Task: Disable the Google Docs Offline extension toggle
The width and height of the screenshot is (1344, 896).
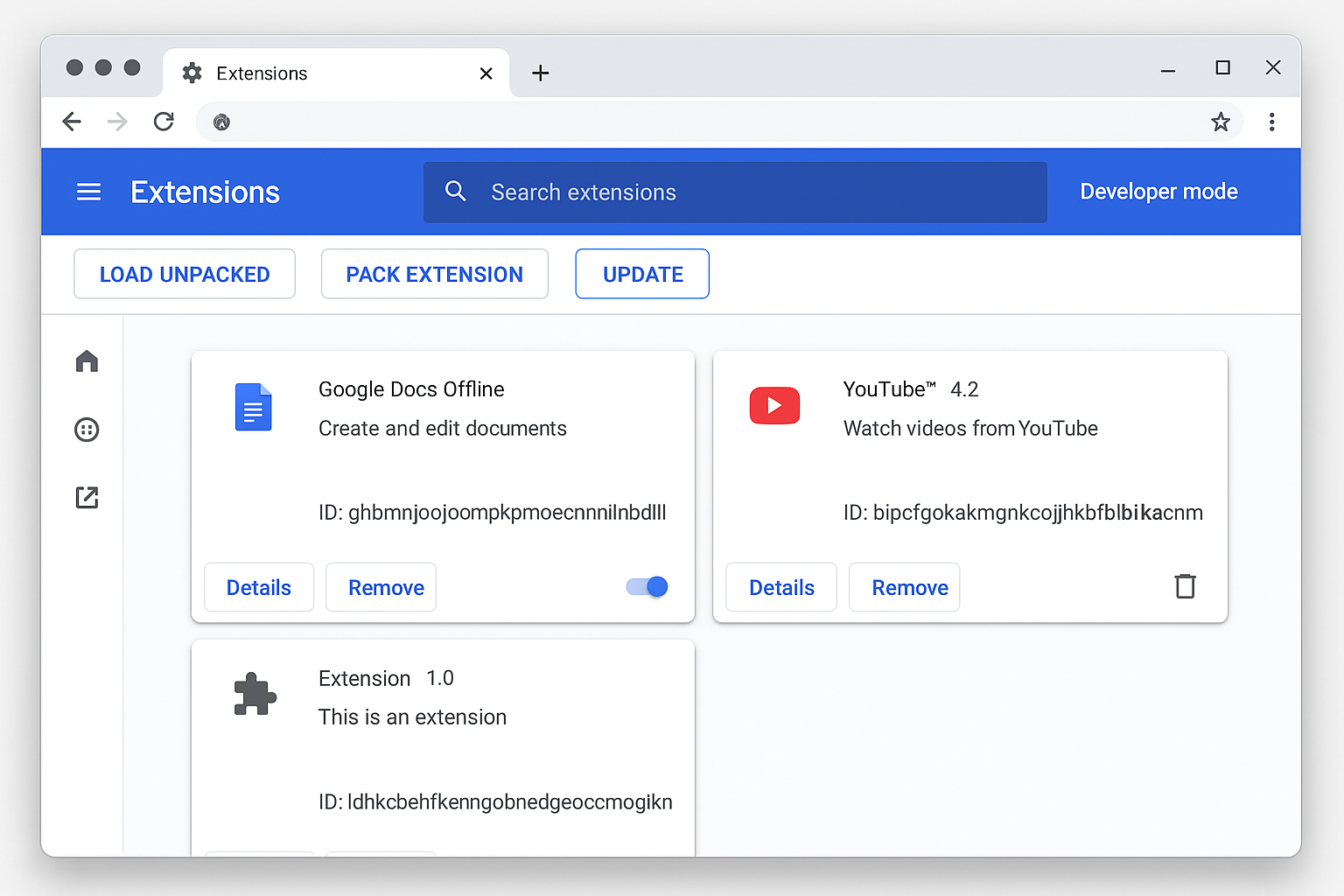Action: pyautogui.click(x=646, y=586)
